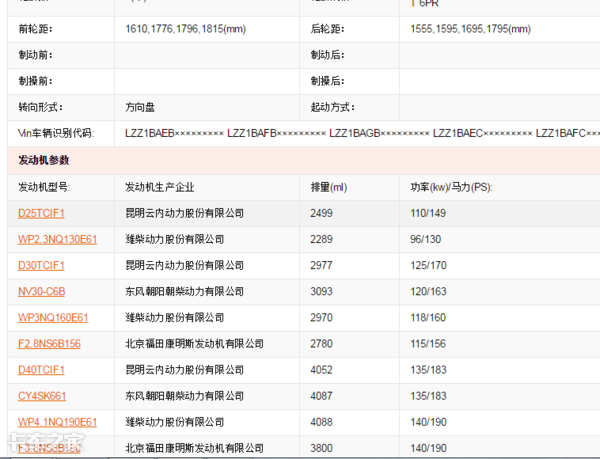Click displacement value 2970
The image size is (600, 459).
[321, 317]
